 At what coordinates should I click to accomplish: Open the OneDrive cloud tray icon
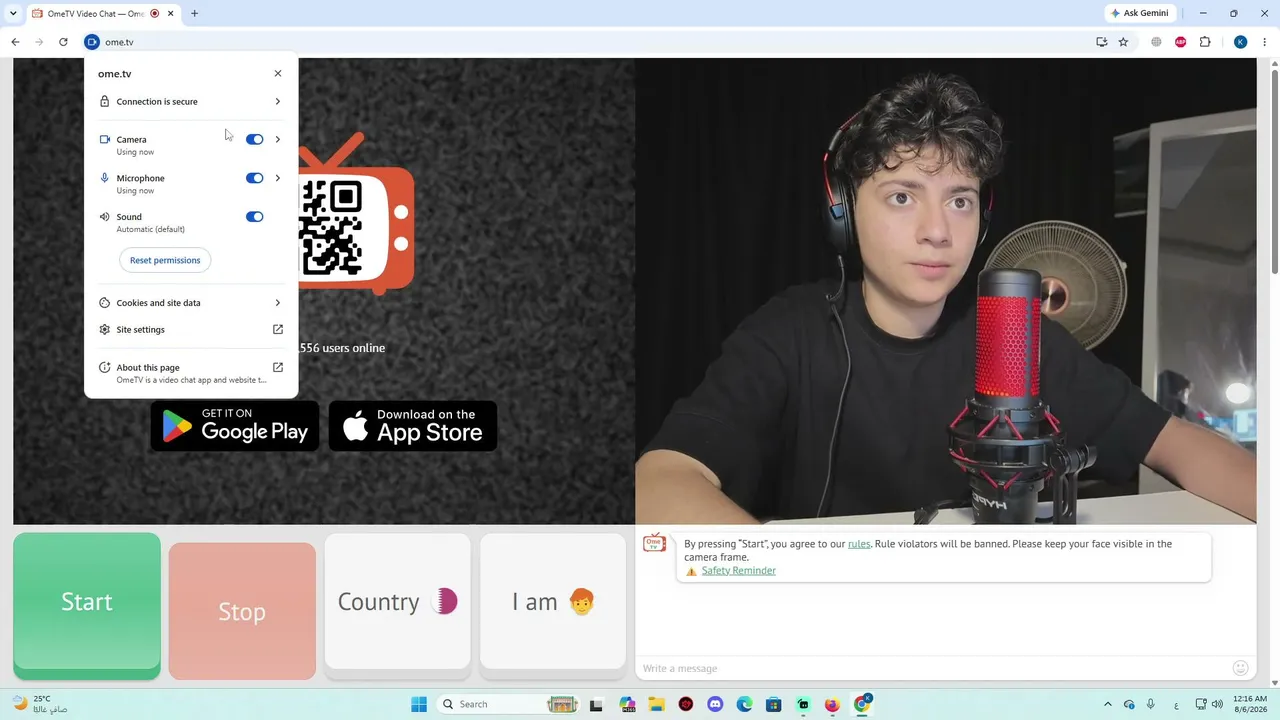pos(1129,704)
